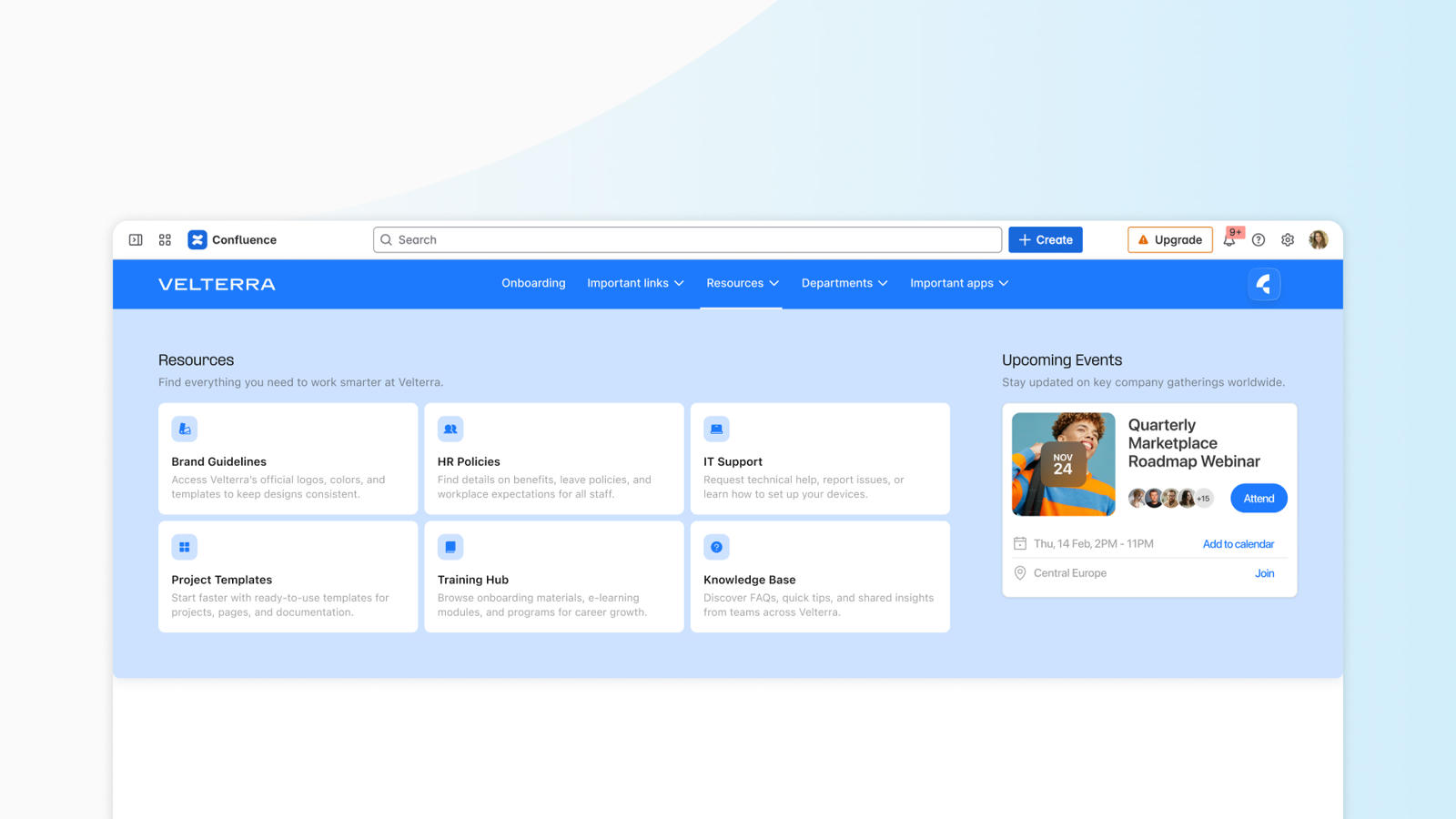Click the Knowledge Base question icon
The height and width of the screenshot is (819, 1456).
pos(716,547)
